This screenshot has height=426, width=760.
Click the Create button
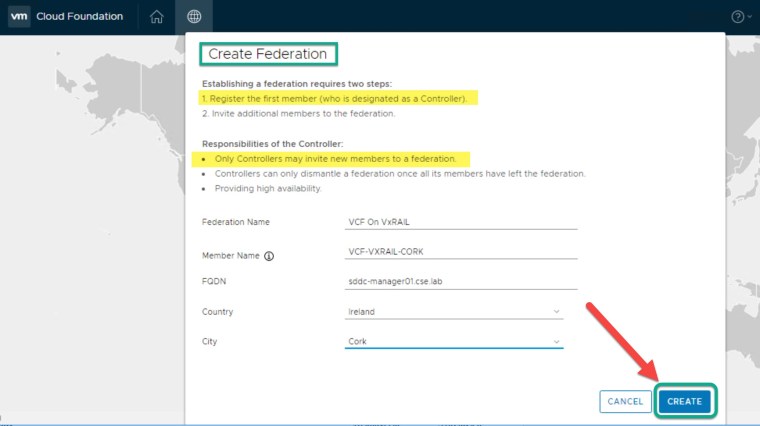[x=684, y=401]
